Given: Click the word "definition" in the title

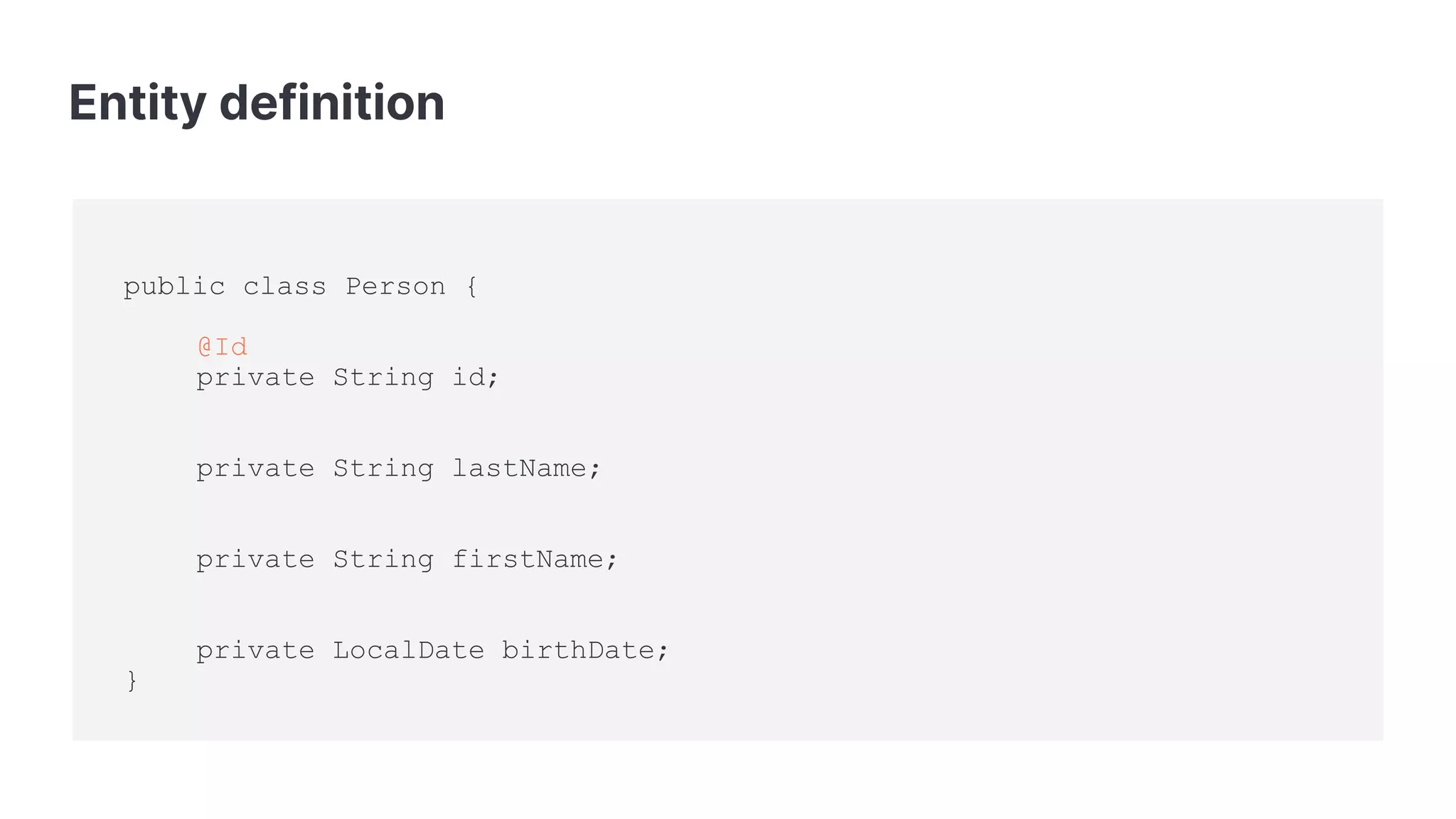Looking at the screenshot, I should tap(332, 103).
